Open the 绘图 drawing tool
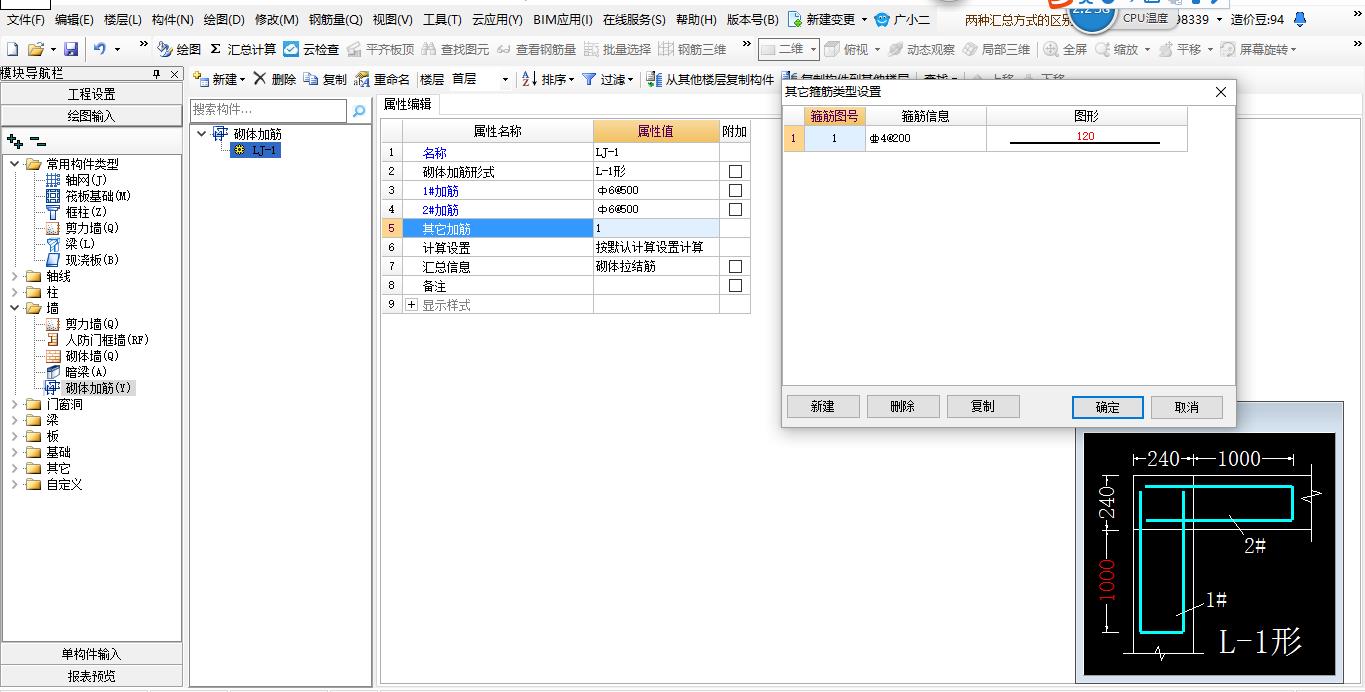 click(179, 49)
